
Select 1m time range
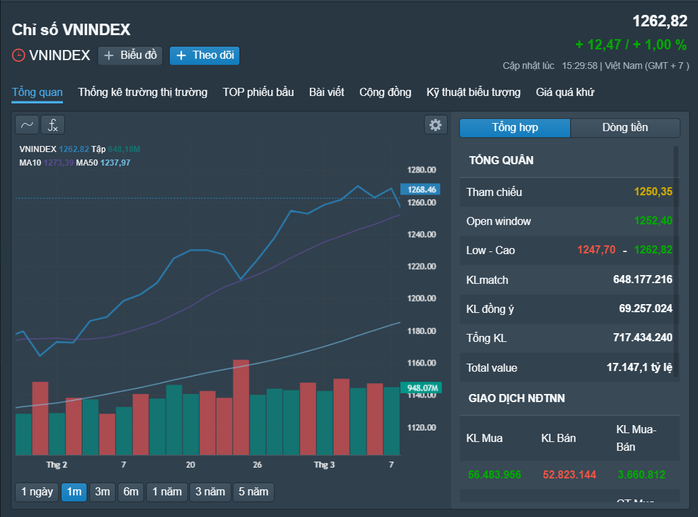point(74,492)
